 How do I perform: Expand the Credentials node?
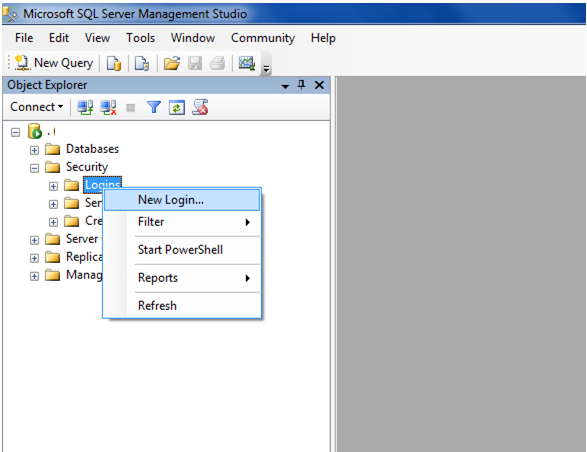pos(53,222)
